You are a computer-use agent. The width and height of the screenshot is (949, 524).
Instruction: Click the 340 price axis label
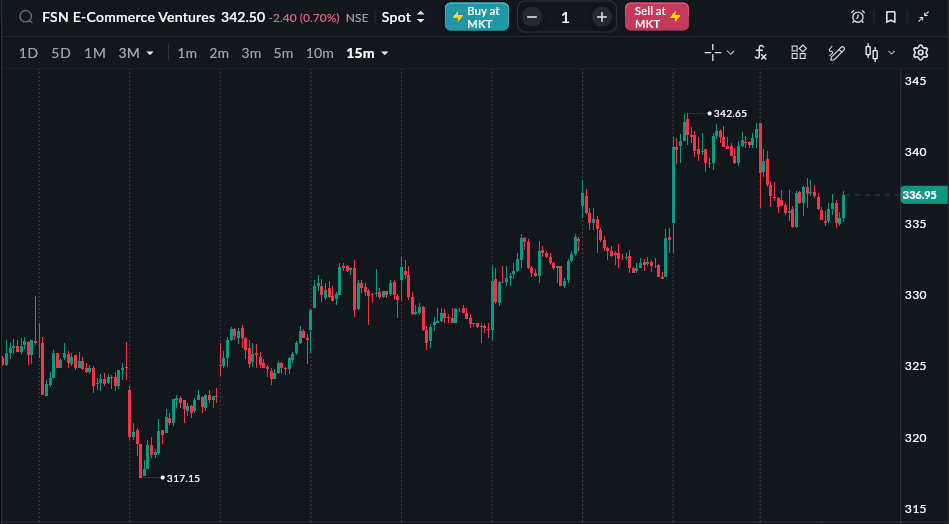pyautogui.click(x=915, y=152)
